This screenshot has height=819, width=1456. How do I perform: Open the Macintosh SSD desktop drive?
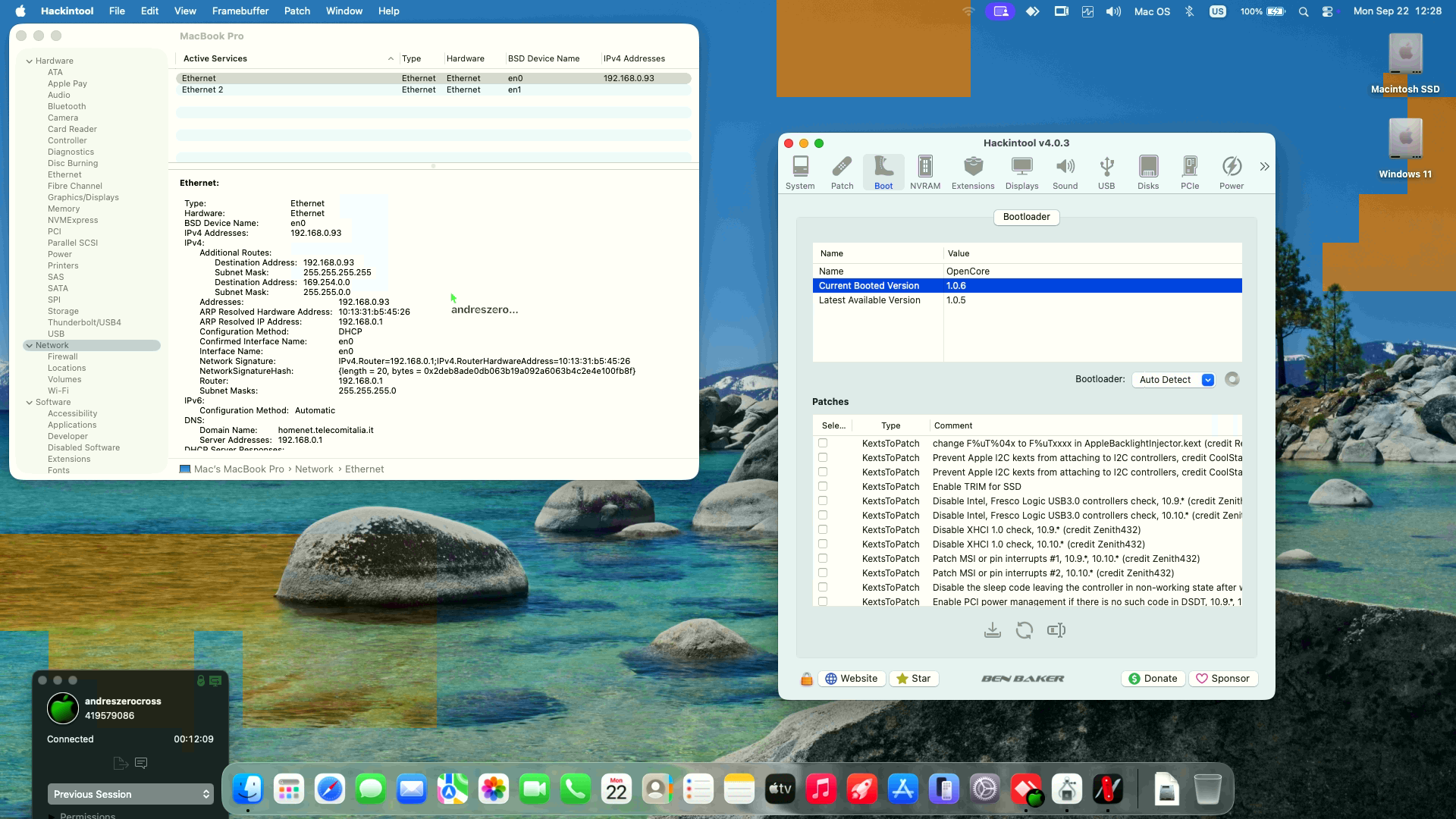(1405, 64)
